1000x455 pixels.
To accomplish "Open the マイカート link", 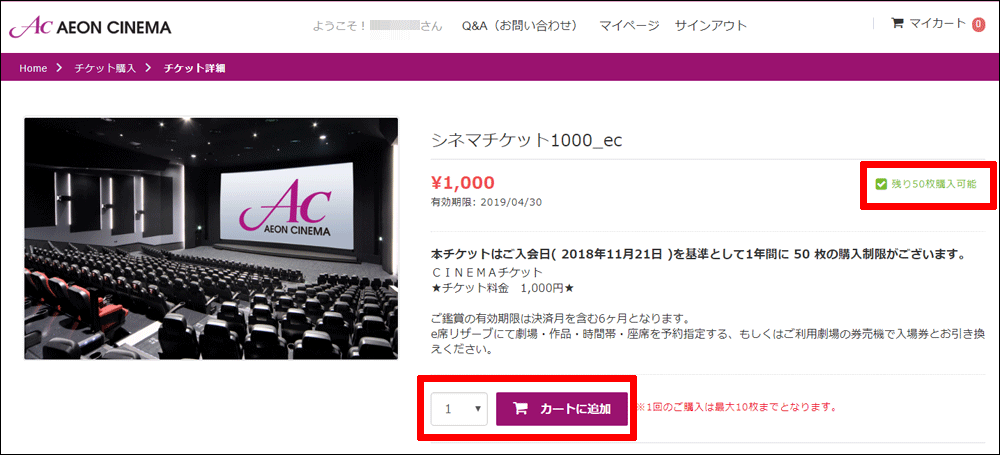I will [938, 24].
